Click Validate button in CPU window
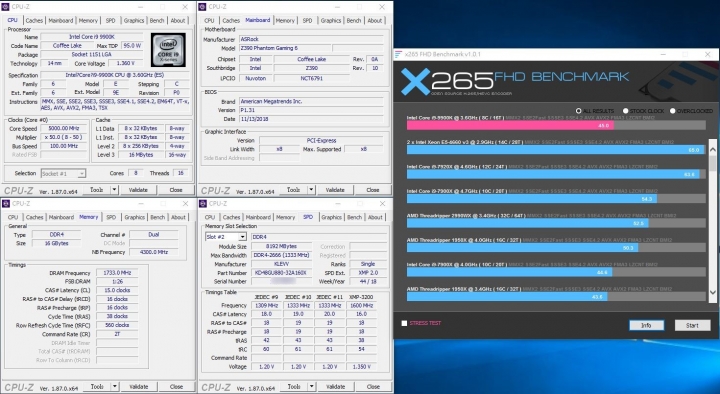 (138, 190)
